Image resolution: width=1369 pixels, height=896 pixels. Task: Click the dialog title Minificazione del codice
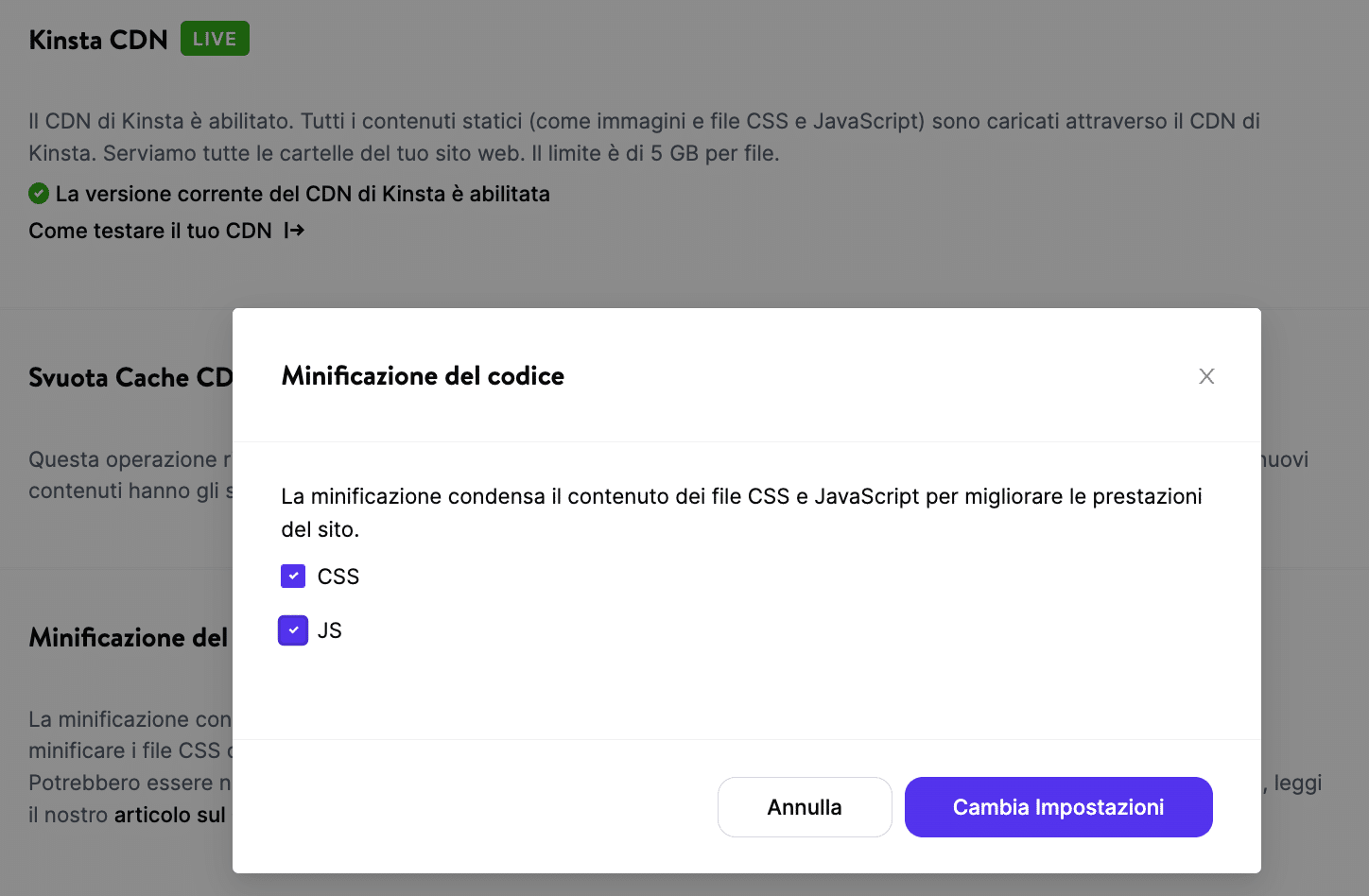[423, 375]
